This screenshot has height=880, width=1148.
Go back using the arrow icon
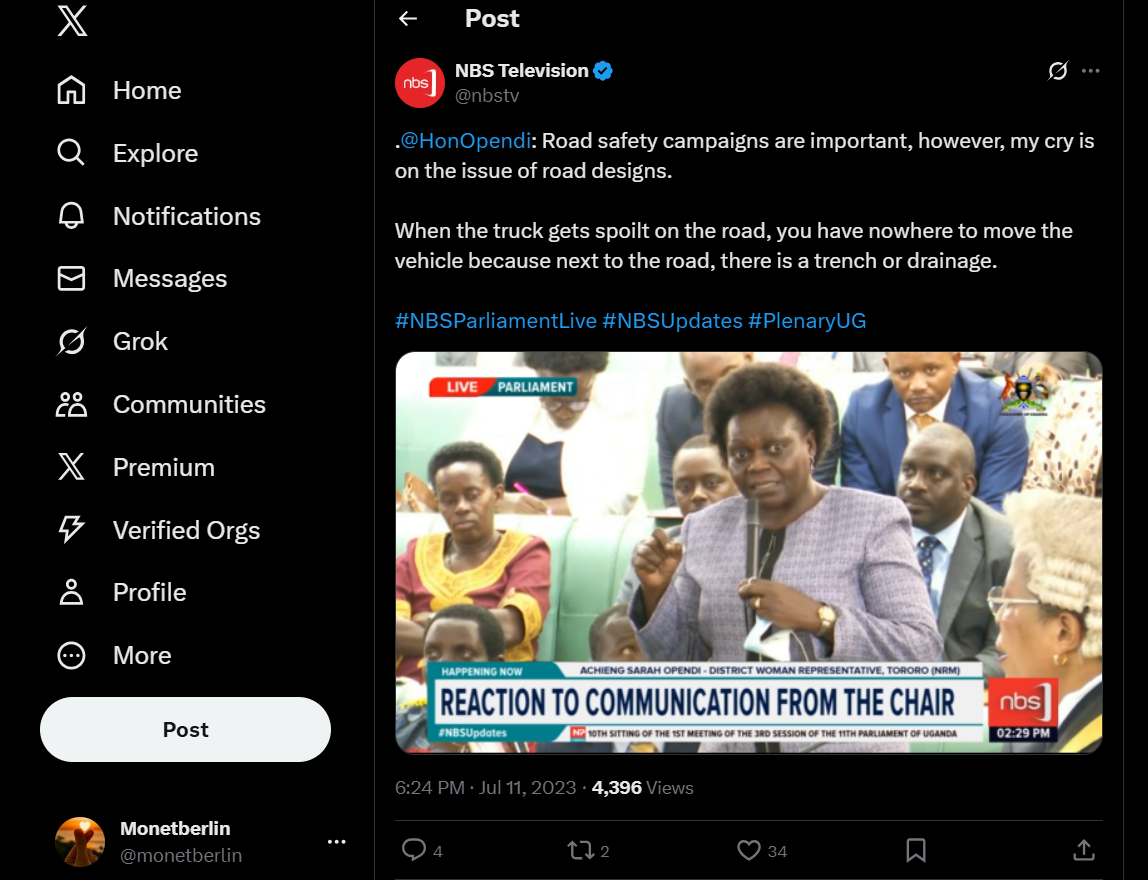click(407, 18)
